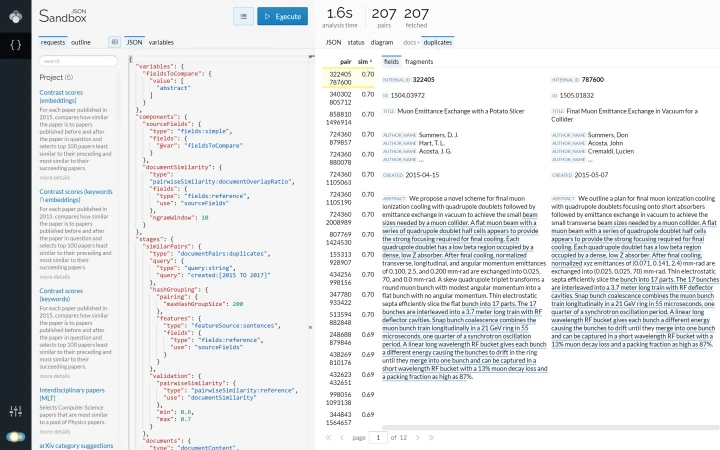Open the settings sliders icon in sidebar

coord(16,411)
